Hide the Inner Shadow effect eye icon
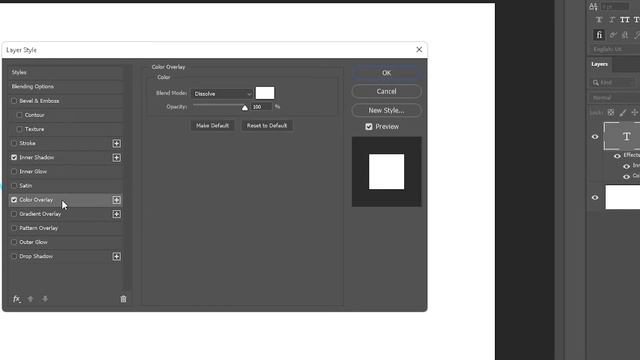The image size is (640, 360). click(x=627, y=167)
